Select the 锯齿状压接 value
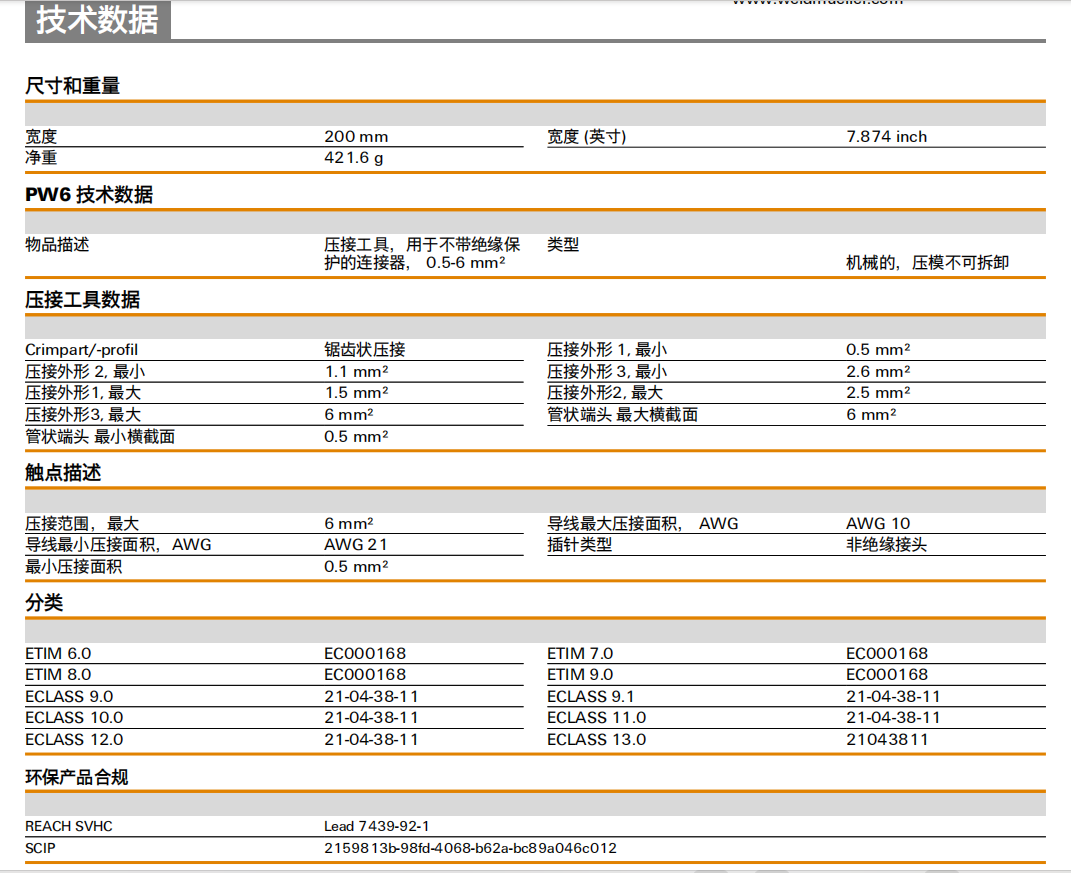 point(365,350)
